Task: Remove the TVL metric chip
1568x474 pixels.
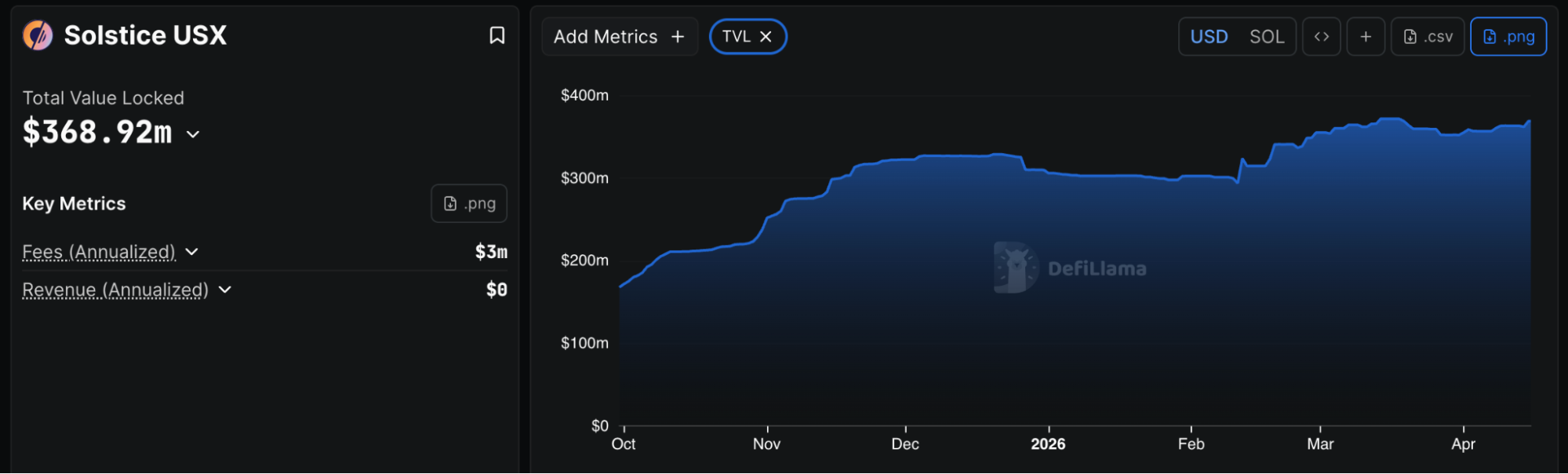Action: (766, 37)
